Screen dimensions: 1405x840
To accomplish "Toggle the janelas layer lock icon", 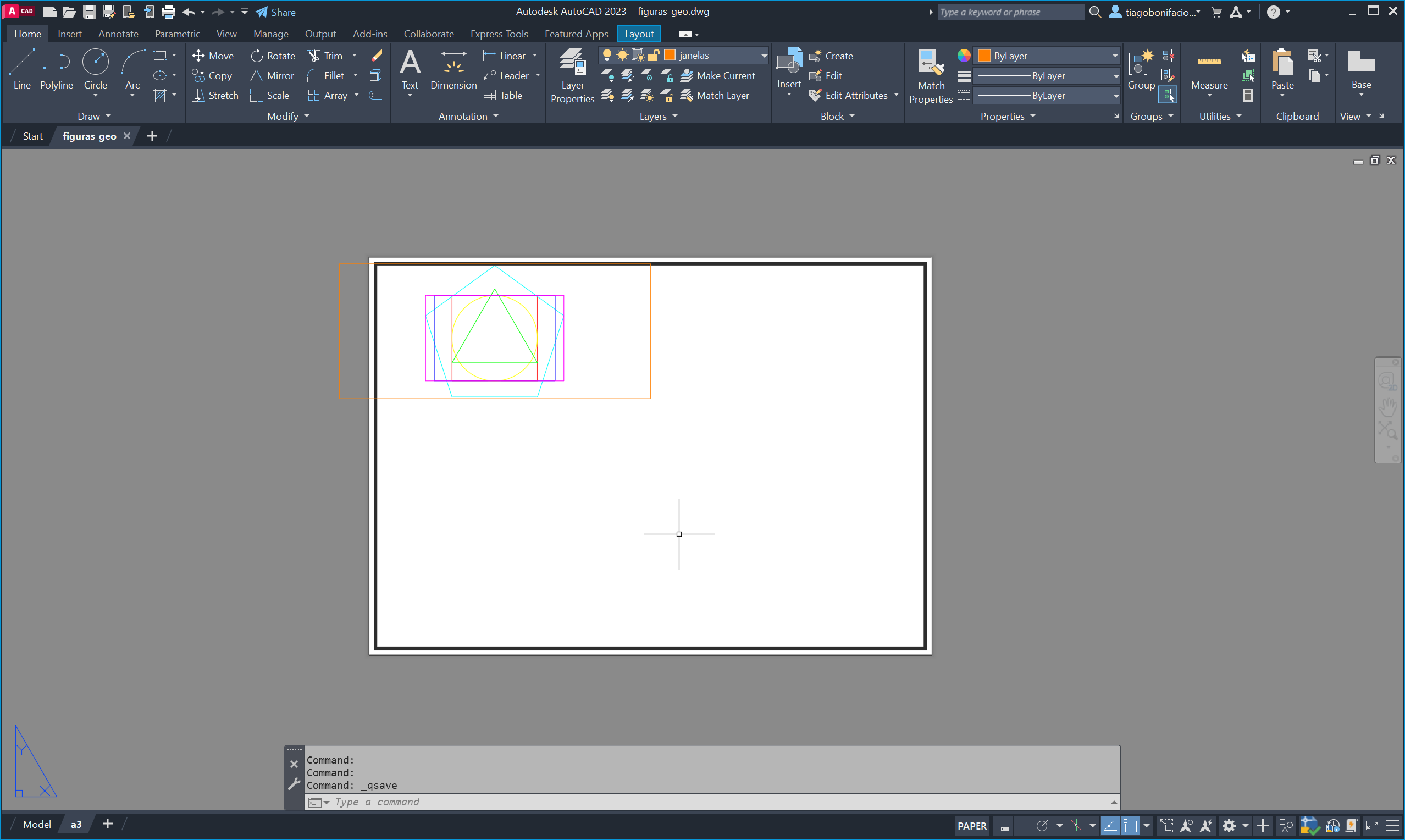I will coord(653,55).
